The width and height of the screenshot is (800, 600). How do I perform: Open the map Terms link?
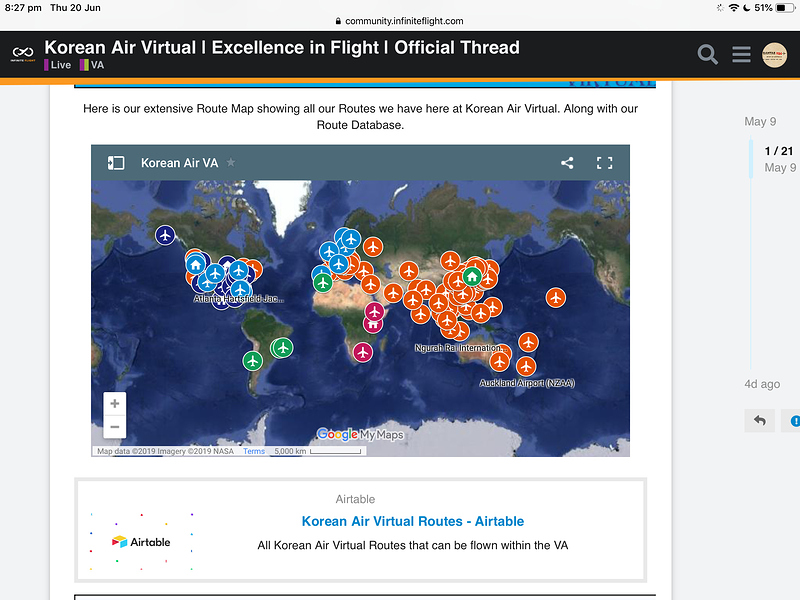point(254,451)
